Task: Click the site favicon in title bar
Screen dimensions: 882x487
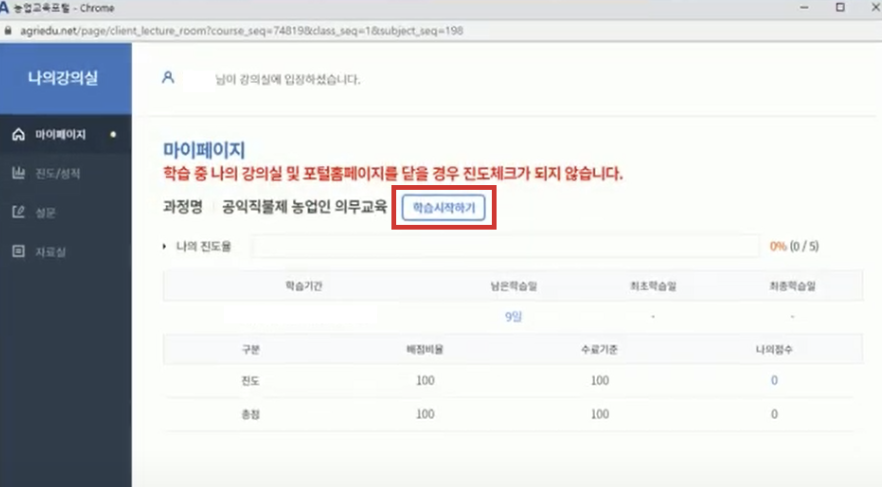Action: 4,8
